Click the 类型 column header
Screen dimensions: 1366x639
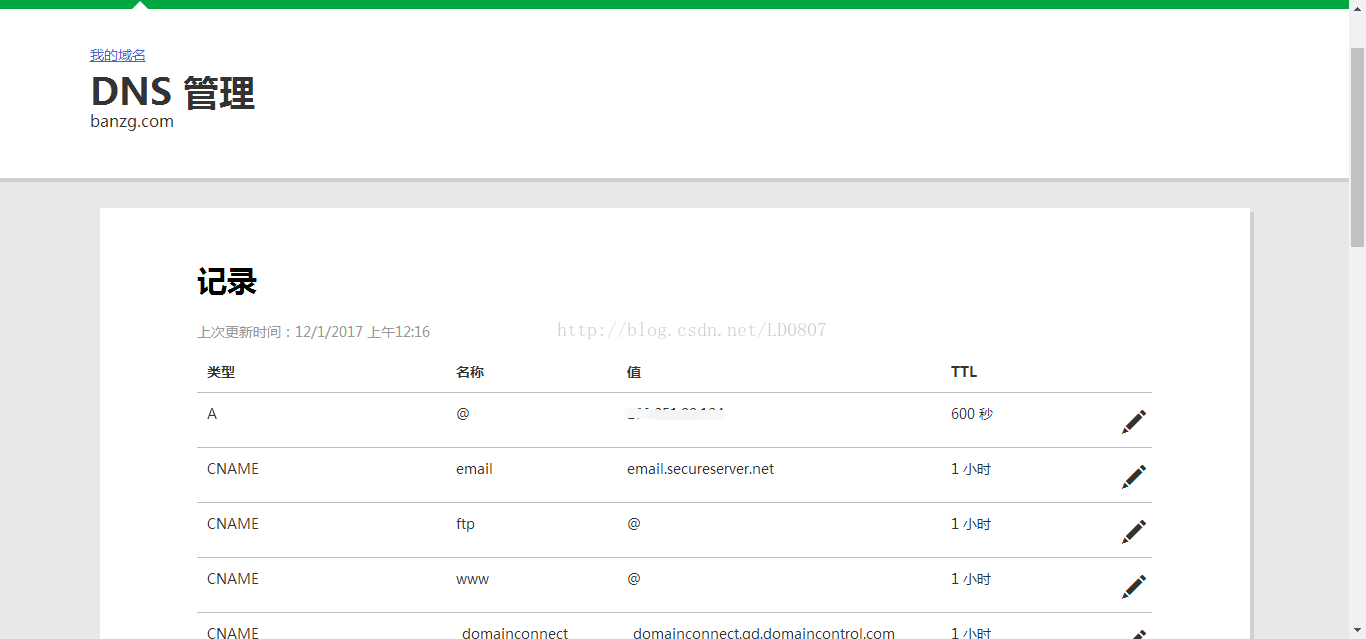221,372
